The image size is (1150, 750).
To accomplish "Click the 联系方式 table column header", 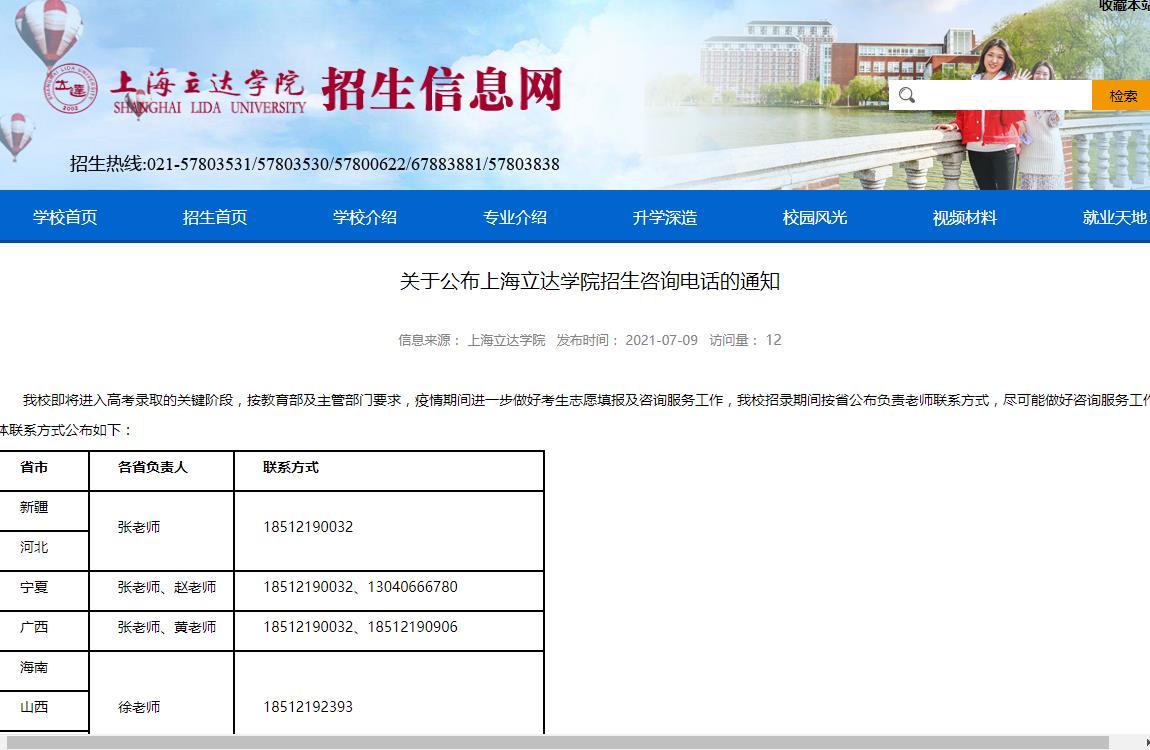I will point(291,467).
